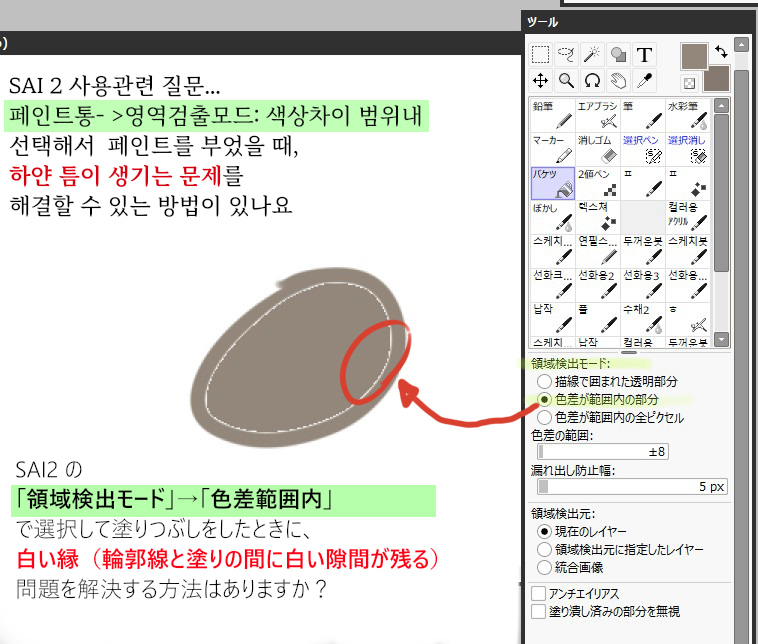758x644 pixels.
Task: Select the バケツ bucket tool
Action: click(x=553, y=183)
